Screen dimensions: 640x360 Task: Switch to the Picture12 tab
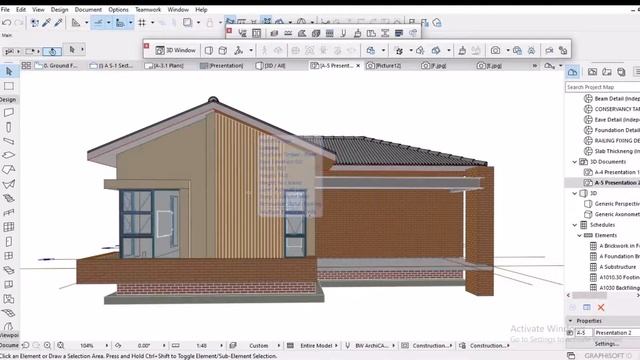click(x=384, y=65)
